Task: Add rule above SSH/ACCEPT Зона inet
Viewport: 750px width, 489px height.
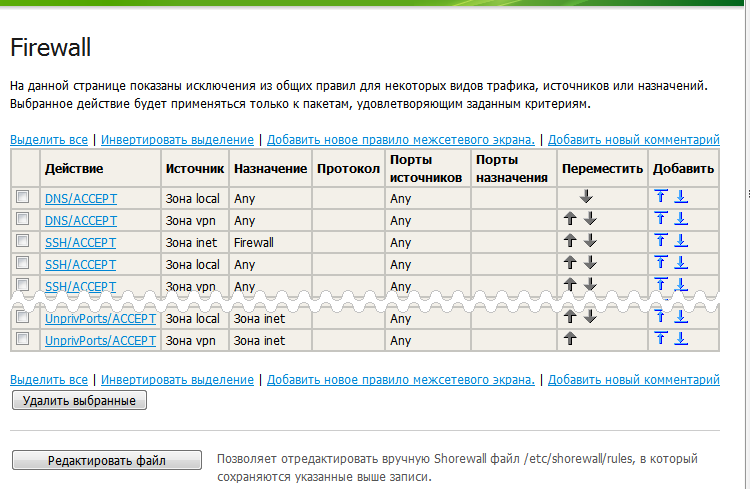Action: coord(661,240)
